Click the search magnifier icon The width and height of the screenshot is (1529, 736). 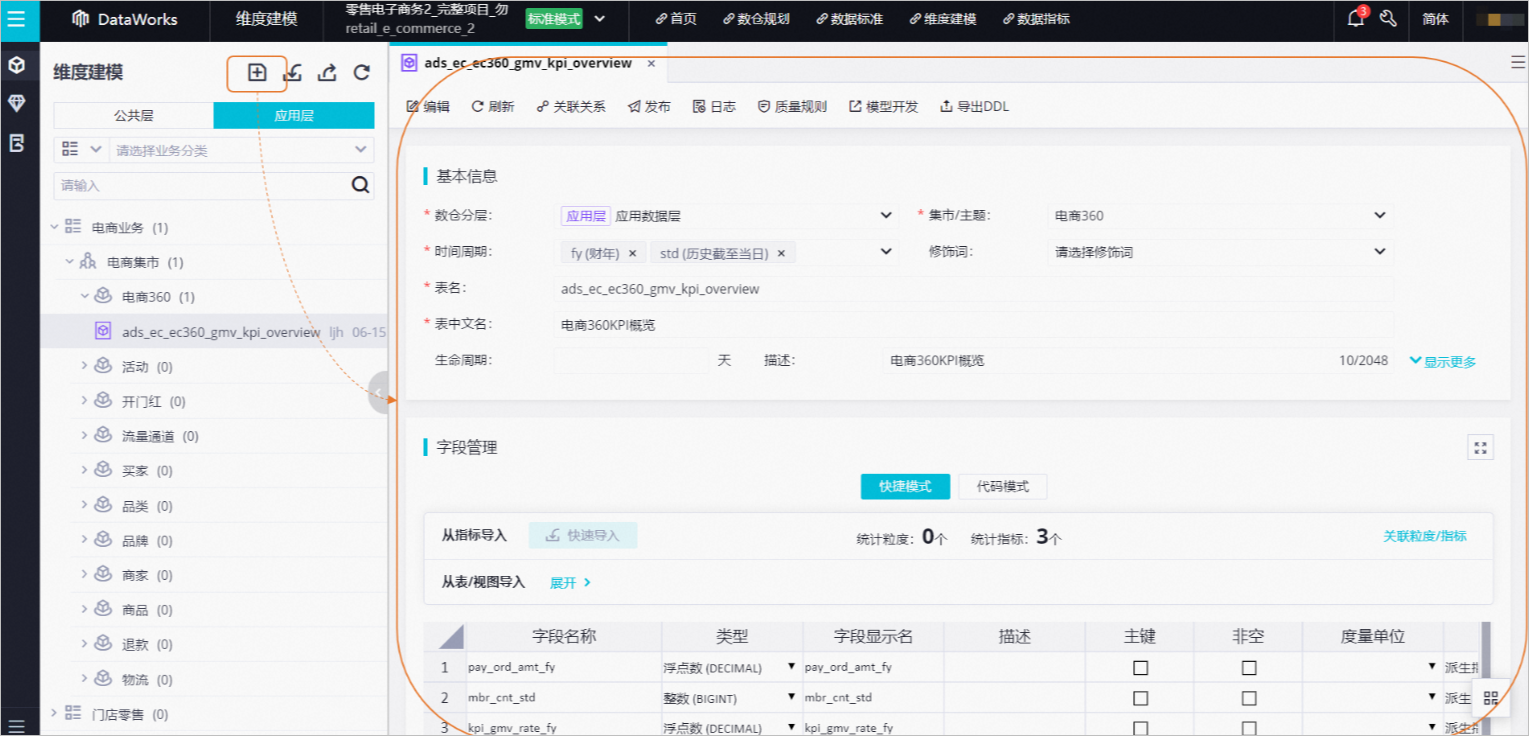pyautogui.click(x=360, y=185)
